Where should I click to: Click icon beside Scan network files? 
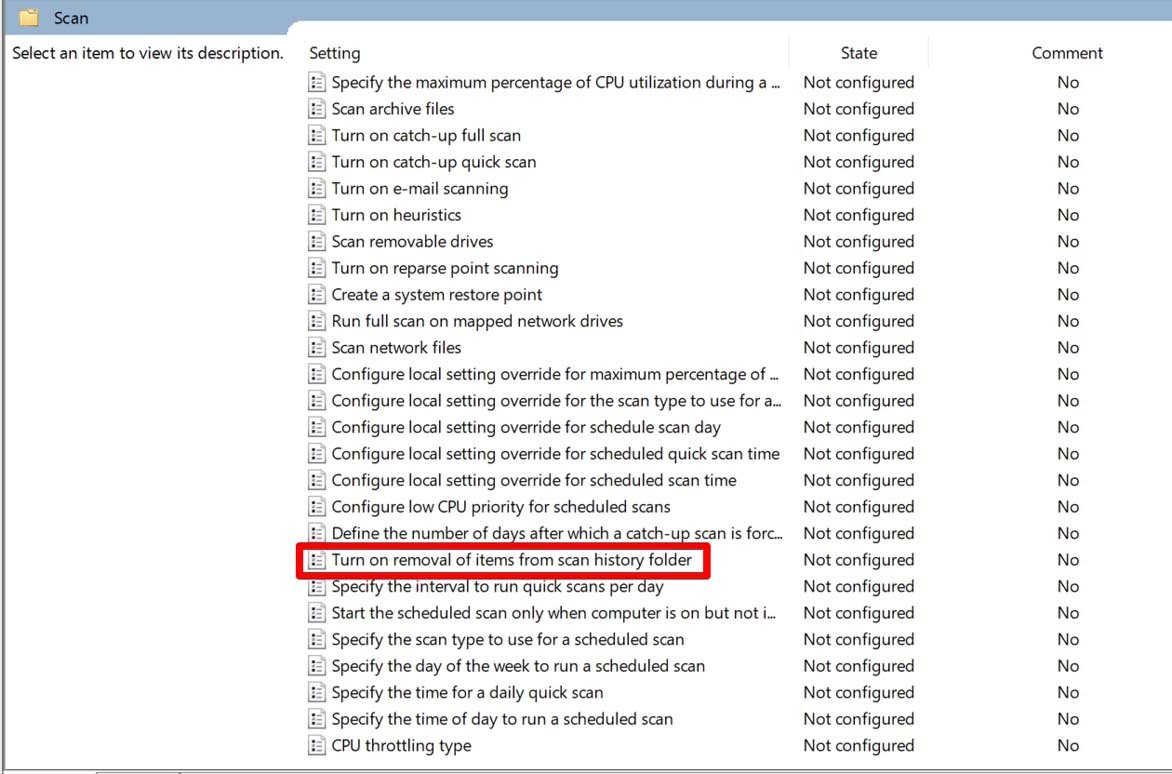pyautogui.click(x=317, y=348)
